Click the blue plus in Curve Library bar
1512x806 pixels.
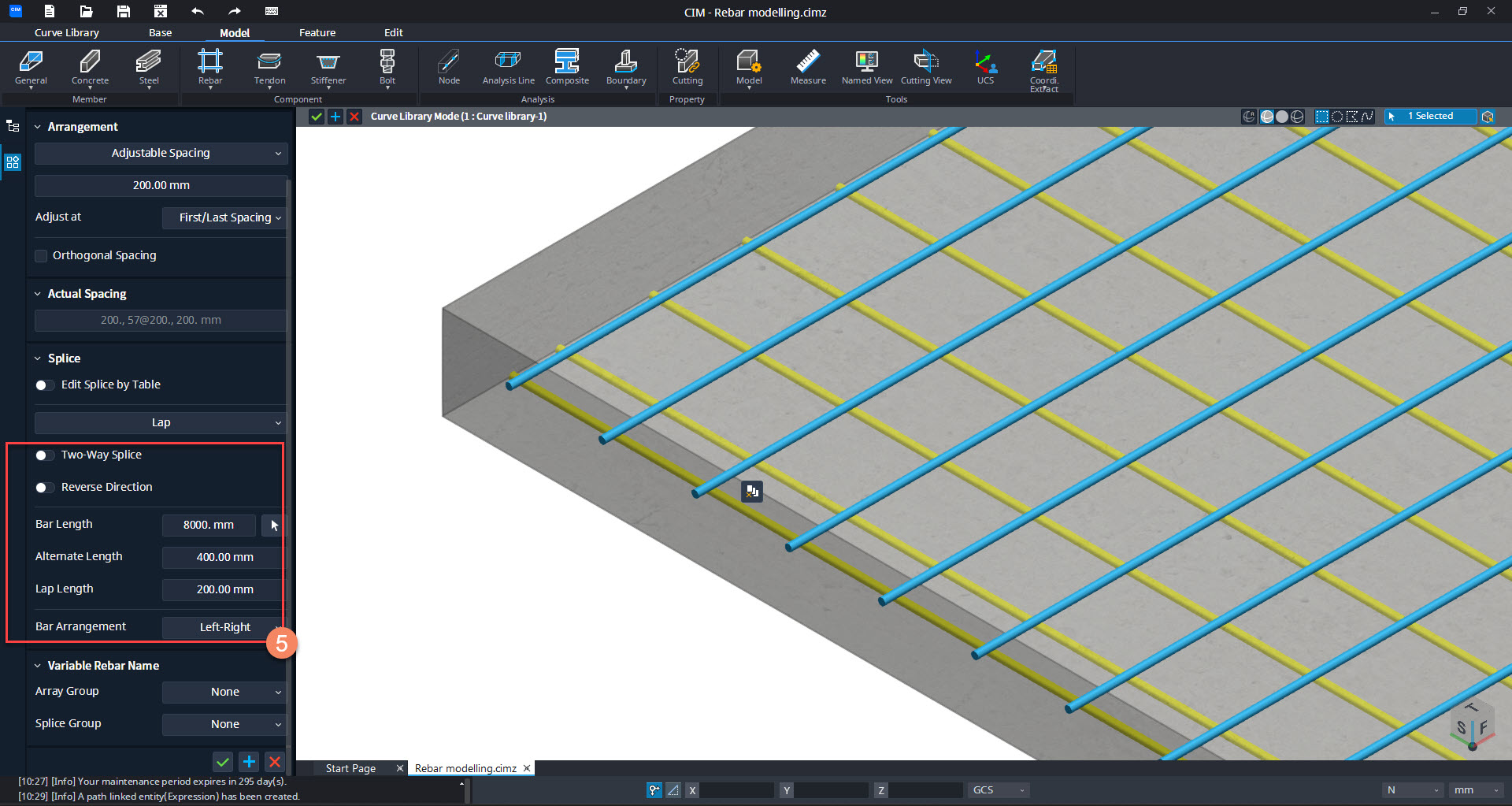click(335, 117)
